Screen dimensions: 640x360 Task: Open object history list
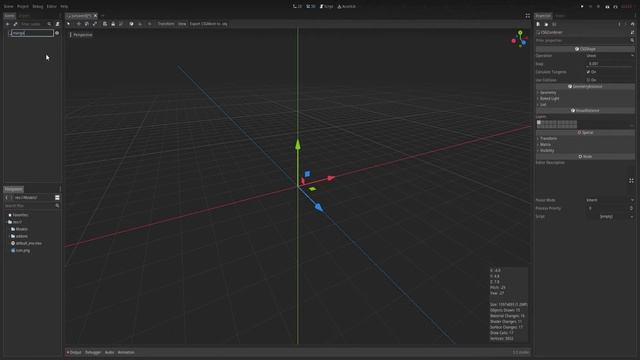click(x=632, y=24)
